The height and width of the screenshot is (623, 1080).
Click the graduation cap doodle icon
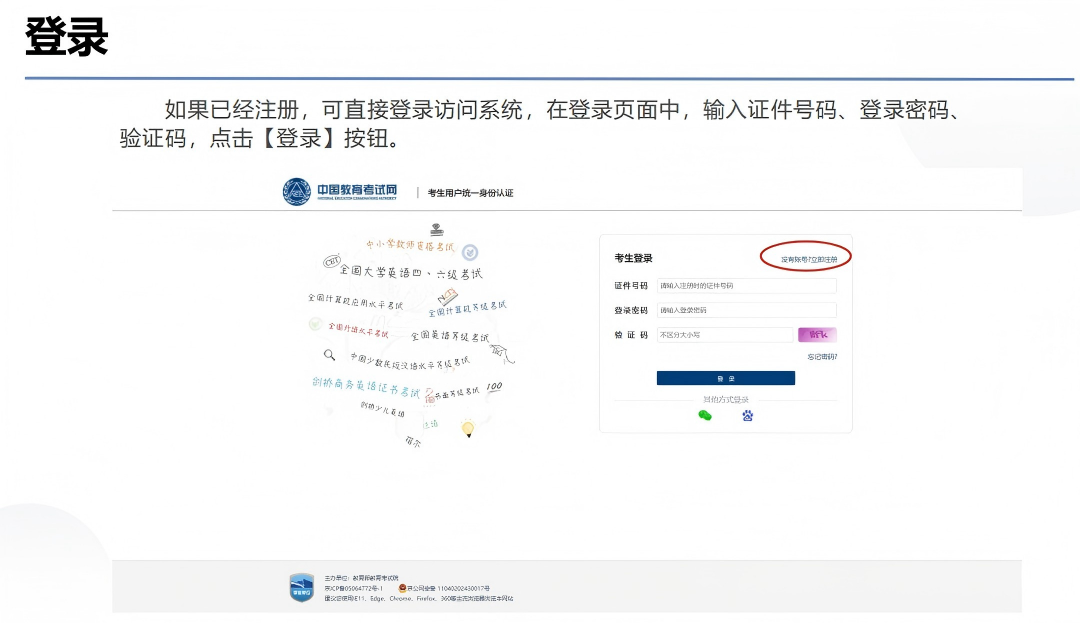pyautogui.click(x=436, y=229)
